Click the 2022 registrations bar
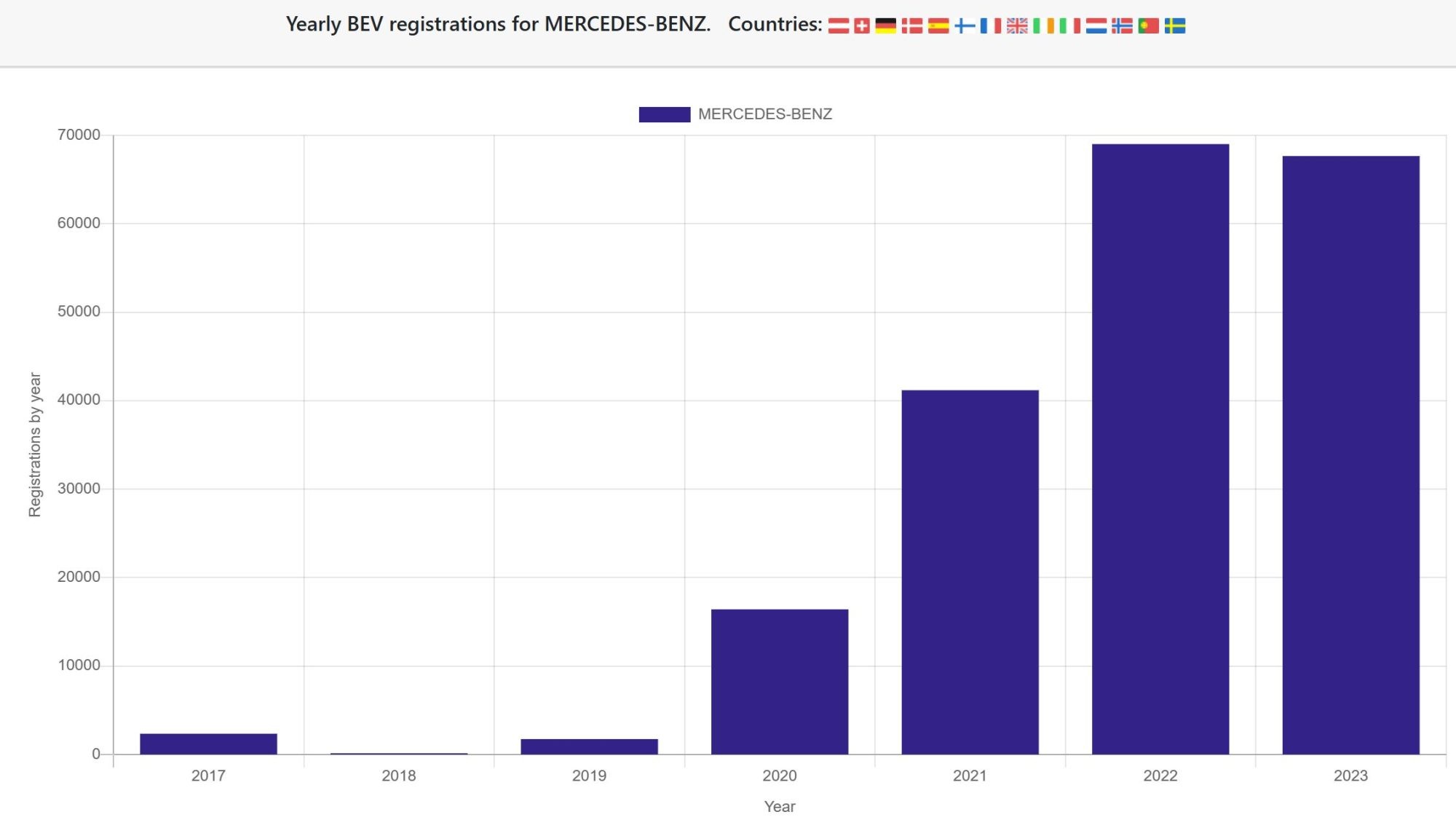1456x828 pixels. tap(1160, 449)
